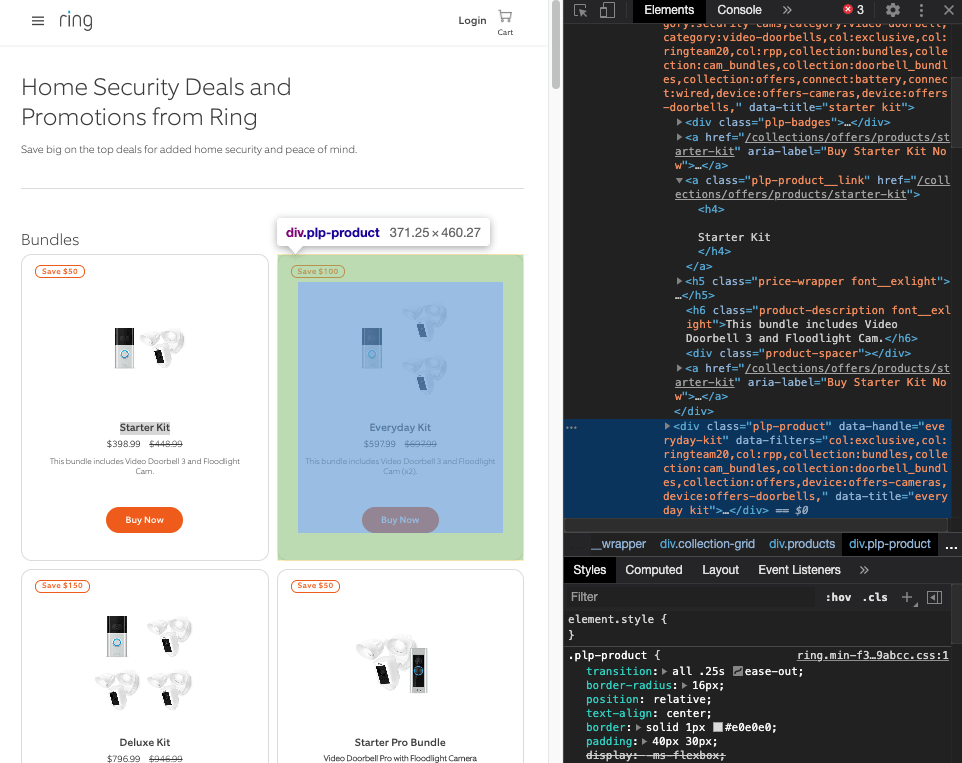
Task: Click Buy Now for Starter Kit
Action: click(144, 520)
